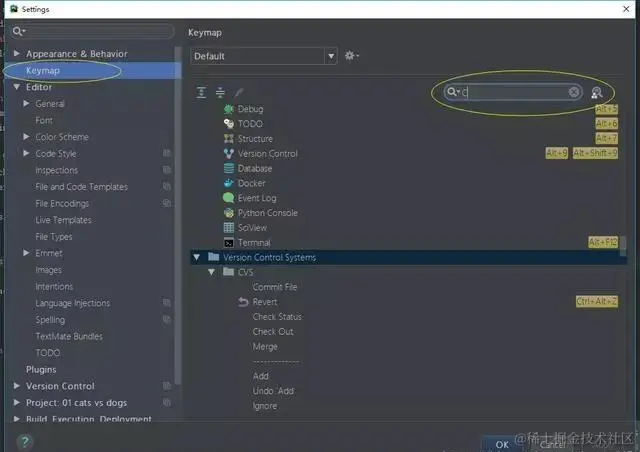Click the CVS folder icon
640x452 pixels.
[229, 272]
